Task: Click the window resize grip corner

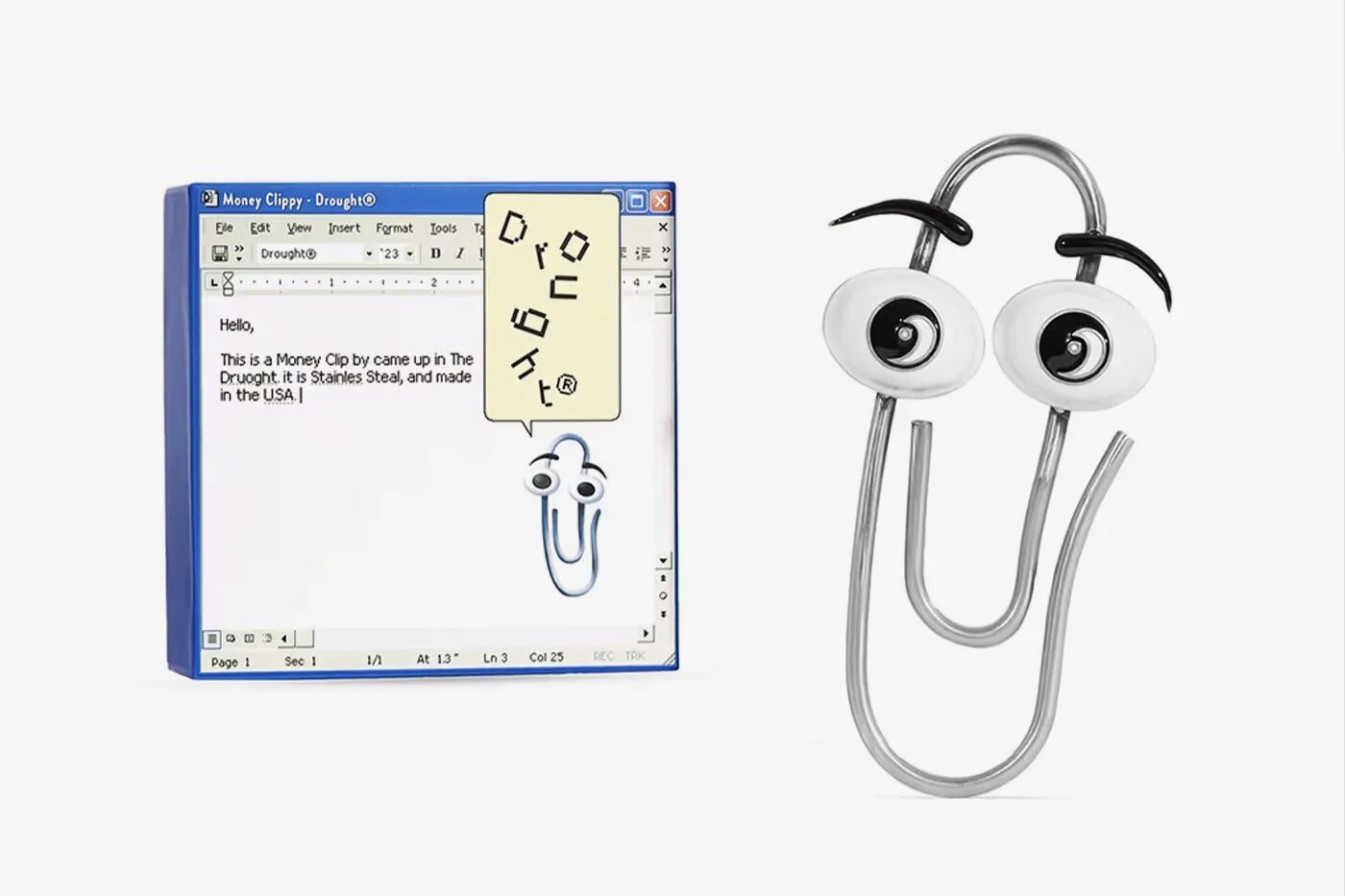Action: (668, 659)
